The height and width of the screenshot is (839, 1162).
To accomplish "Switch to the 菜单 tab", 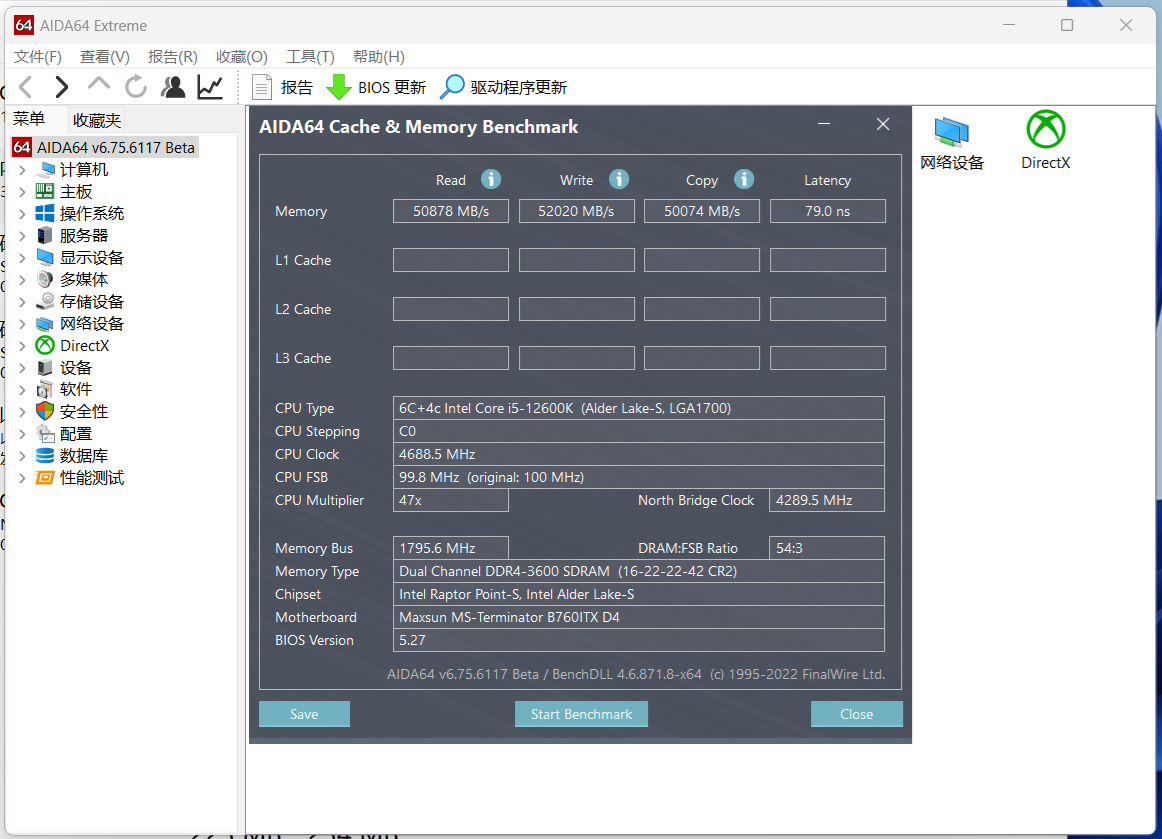I will (x=29, y=119).
